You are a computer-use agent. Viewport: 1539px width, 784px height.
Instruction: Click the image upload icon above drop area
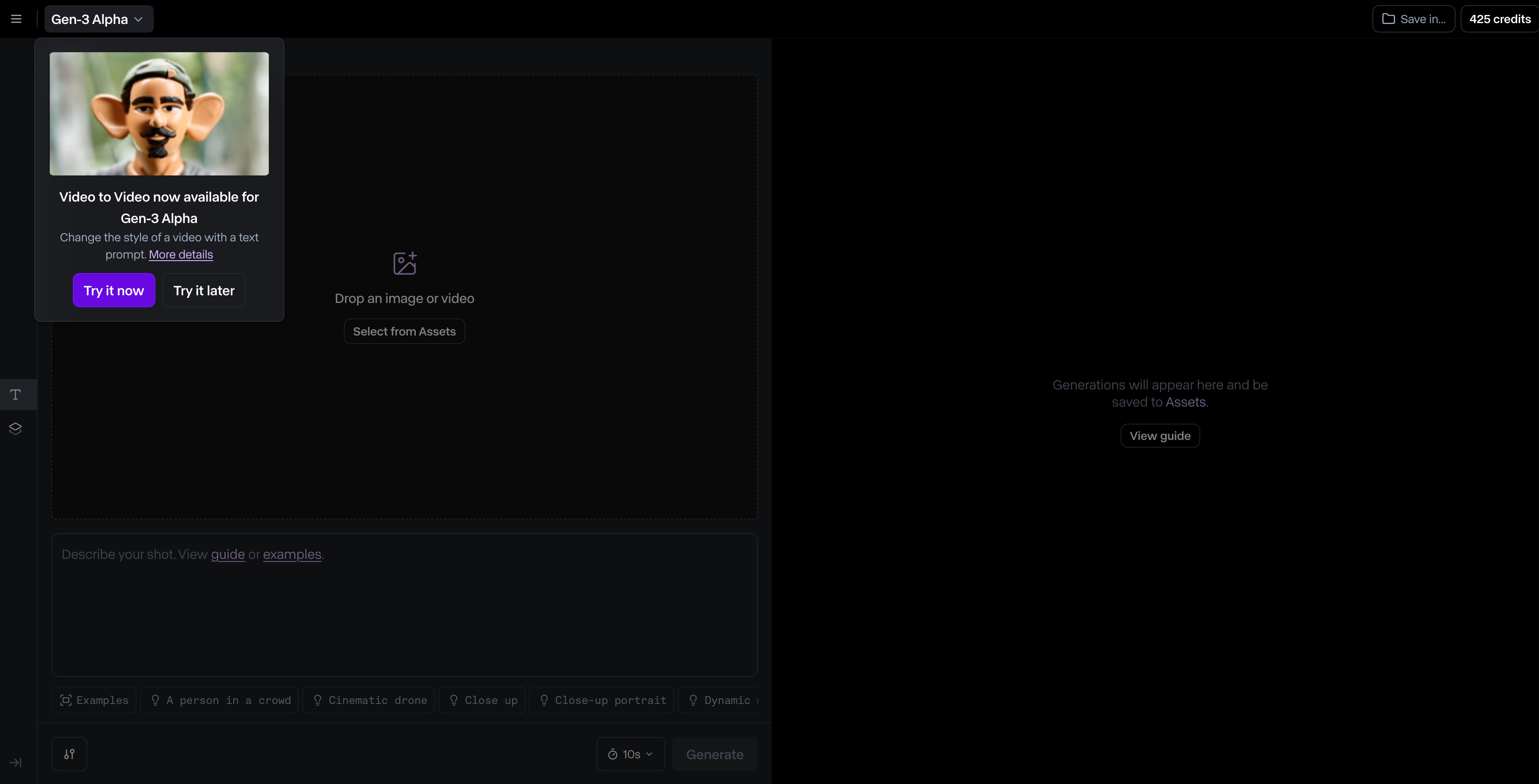(x=404, y=263)
